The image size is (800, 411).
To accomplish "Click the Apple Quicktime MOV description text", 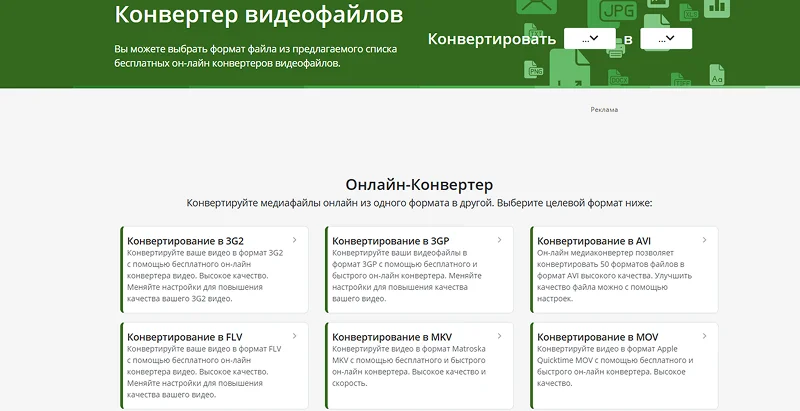I will pyautogui.click(x=615, y=366).
